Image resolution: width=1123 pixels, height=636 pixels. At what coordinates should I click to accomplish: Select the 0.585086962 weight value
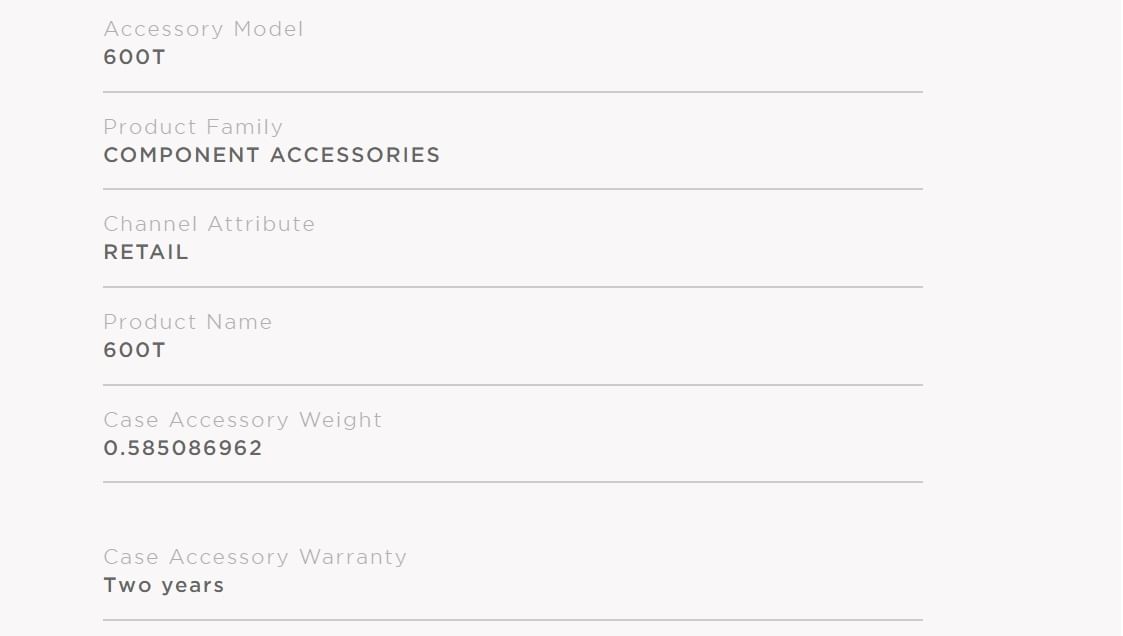click(x=183, y=448)
